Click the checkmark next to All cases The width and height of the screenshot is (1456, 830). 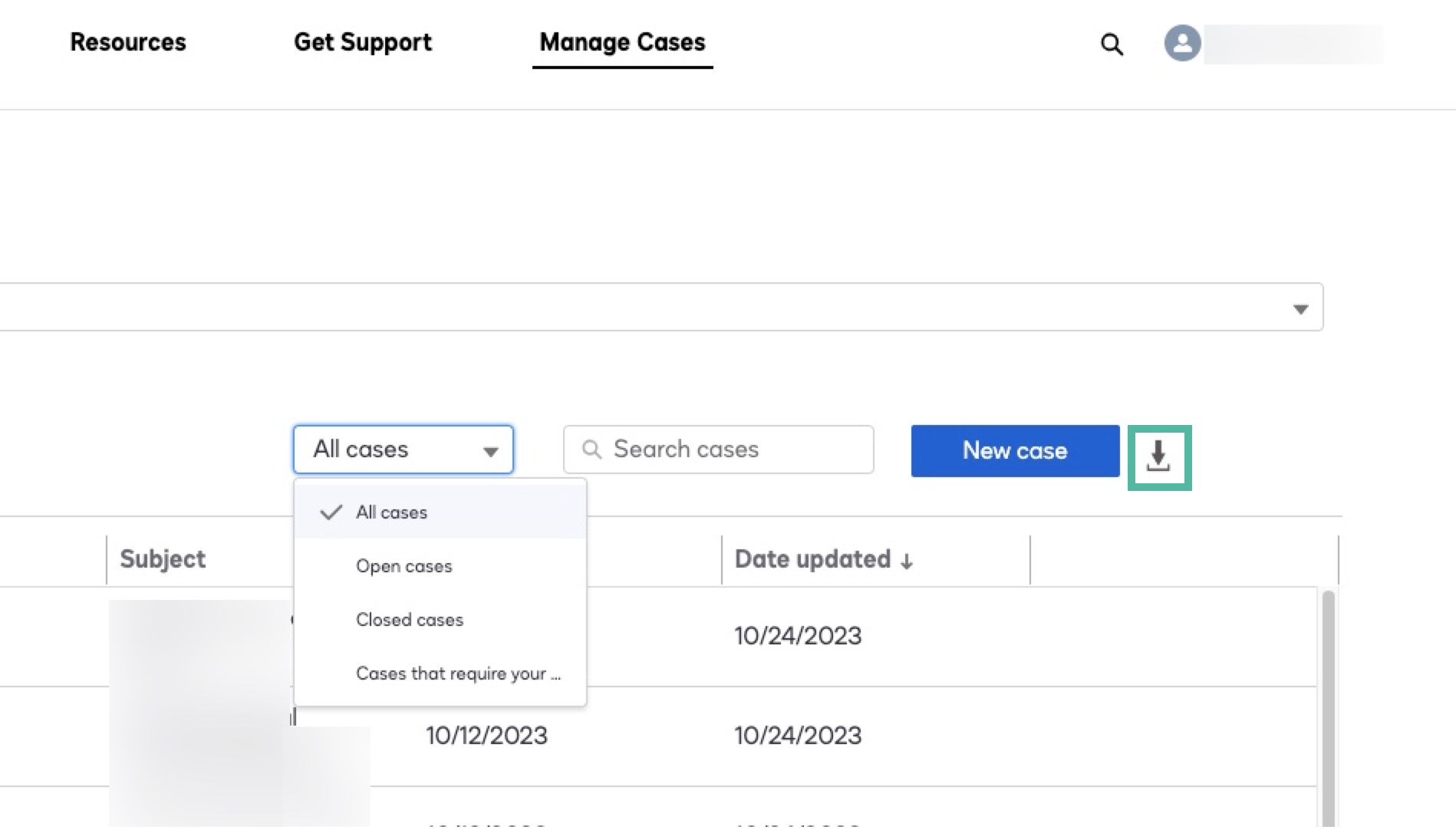coord(330,512)
